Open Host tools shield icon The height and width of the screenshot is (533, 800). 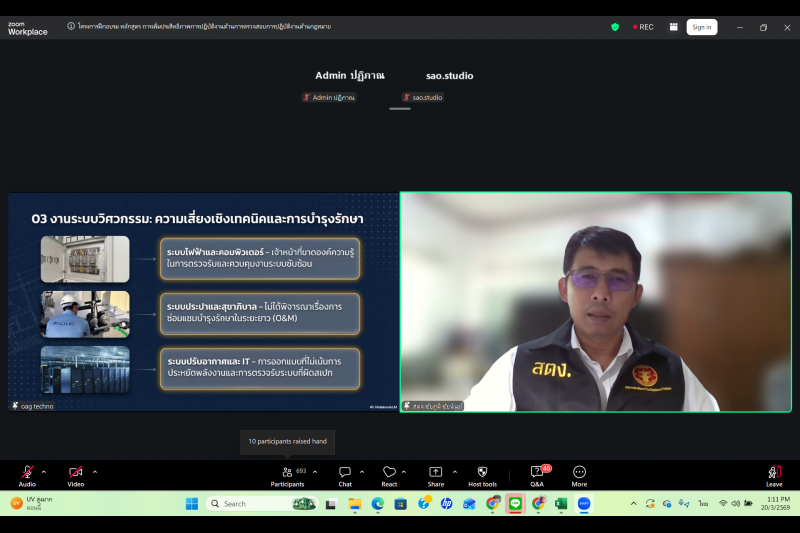(482, 474)
